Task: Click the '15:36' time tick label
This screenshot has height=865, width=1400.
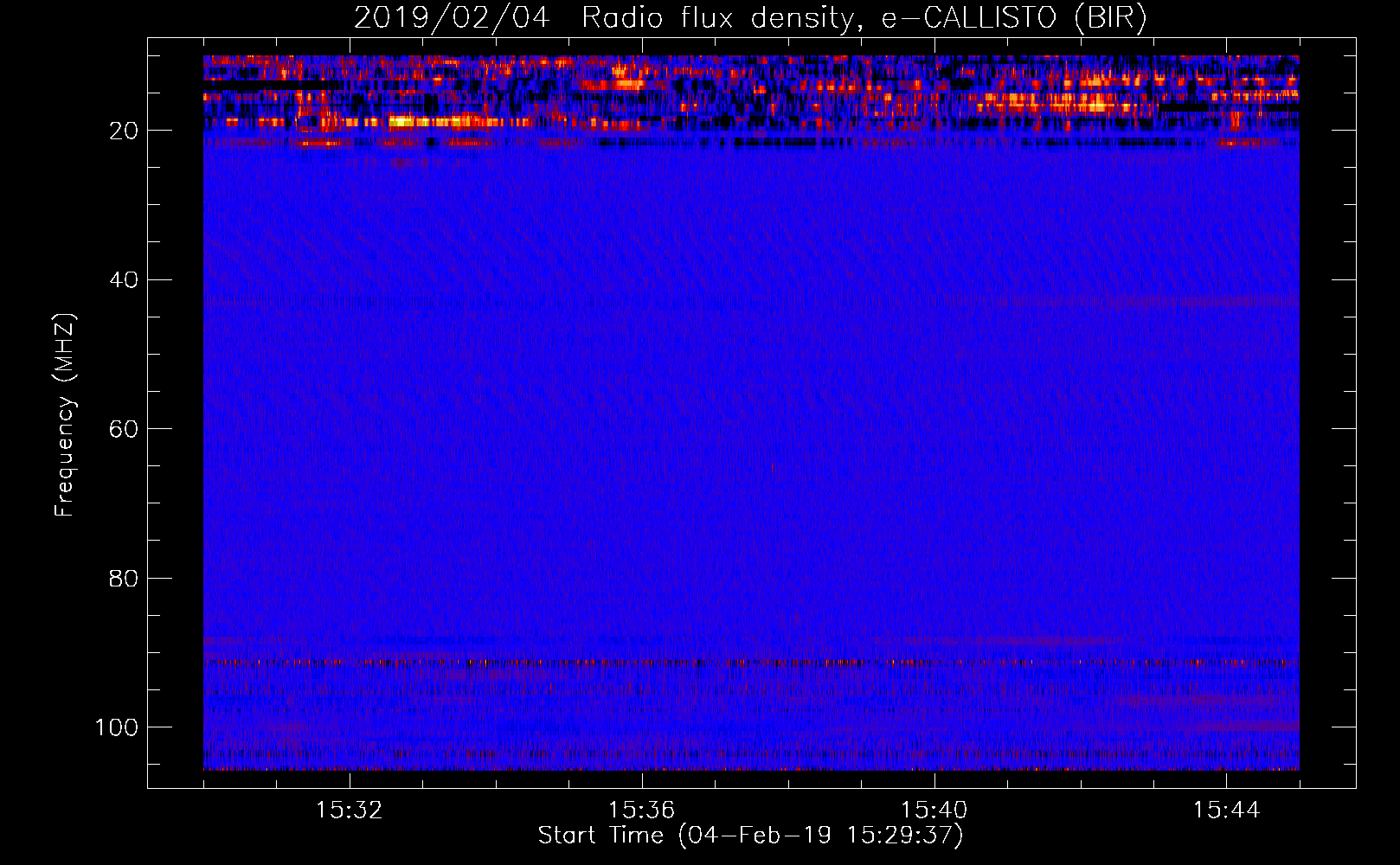Action: point(641,811)
